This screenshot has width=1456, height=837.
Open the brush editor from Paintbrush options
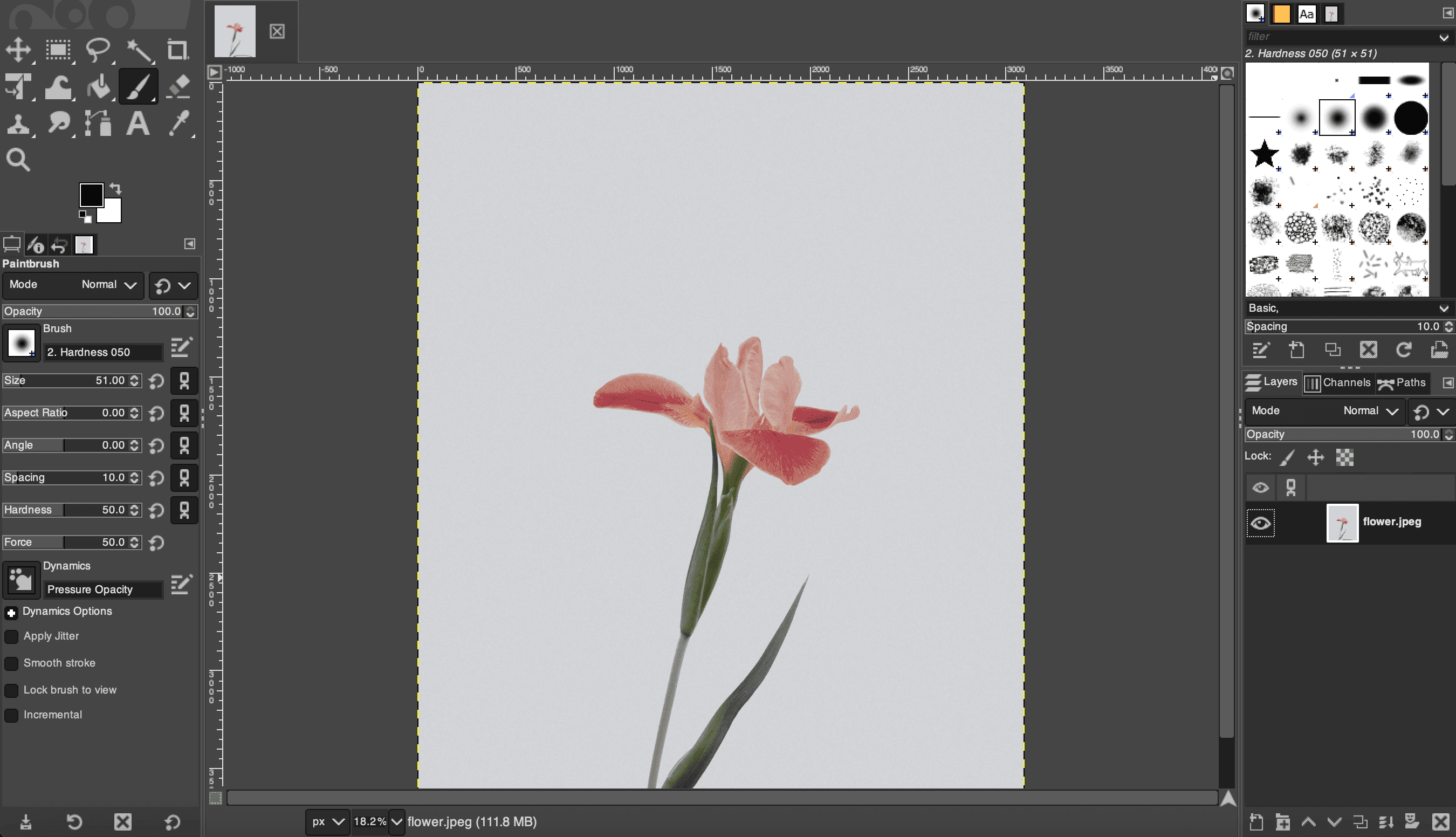(x=182, y=347)
